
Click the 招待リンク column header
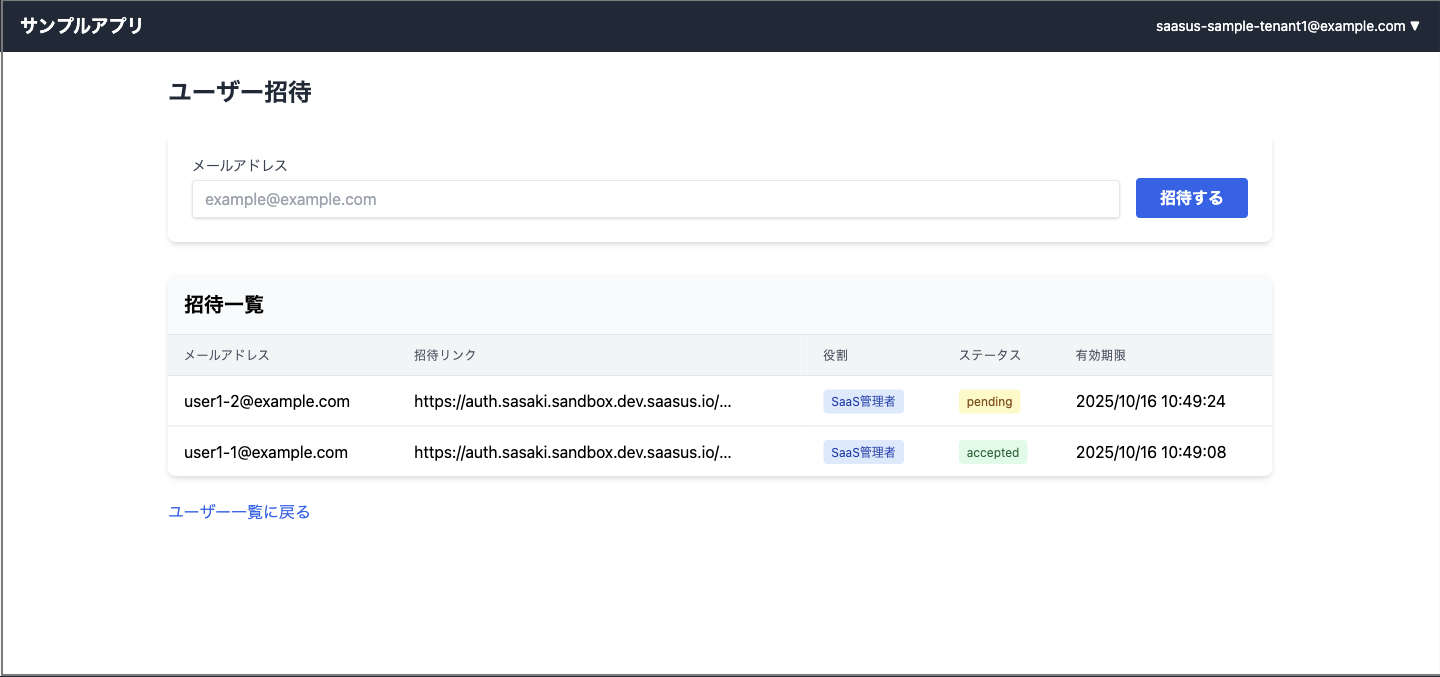coord(445,355)
